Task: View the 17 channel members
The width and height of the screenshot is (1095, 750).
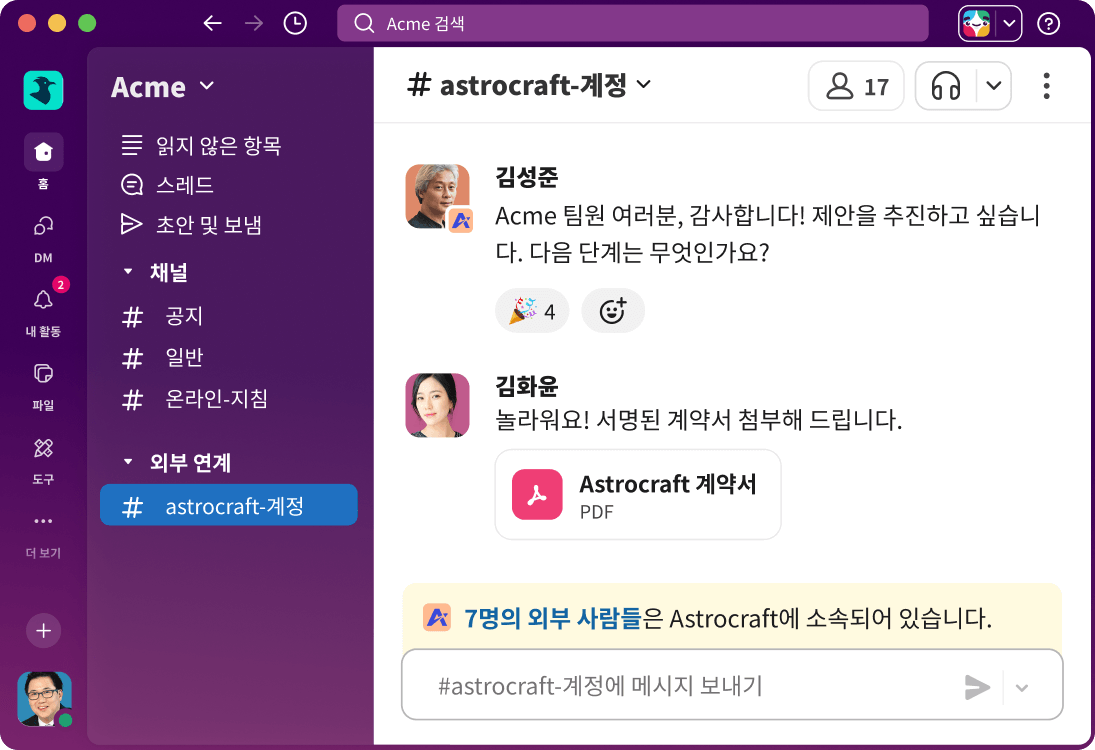Action: pyautogui.click(x=855, y=86)
